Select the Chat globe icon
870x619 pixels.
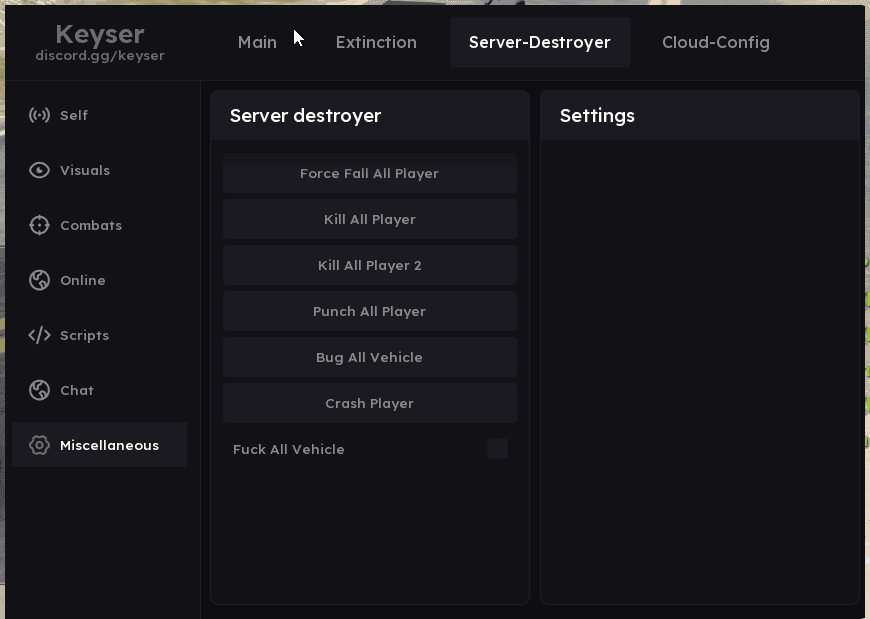[39, 390]
